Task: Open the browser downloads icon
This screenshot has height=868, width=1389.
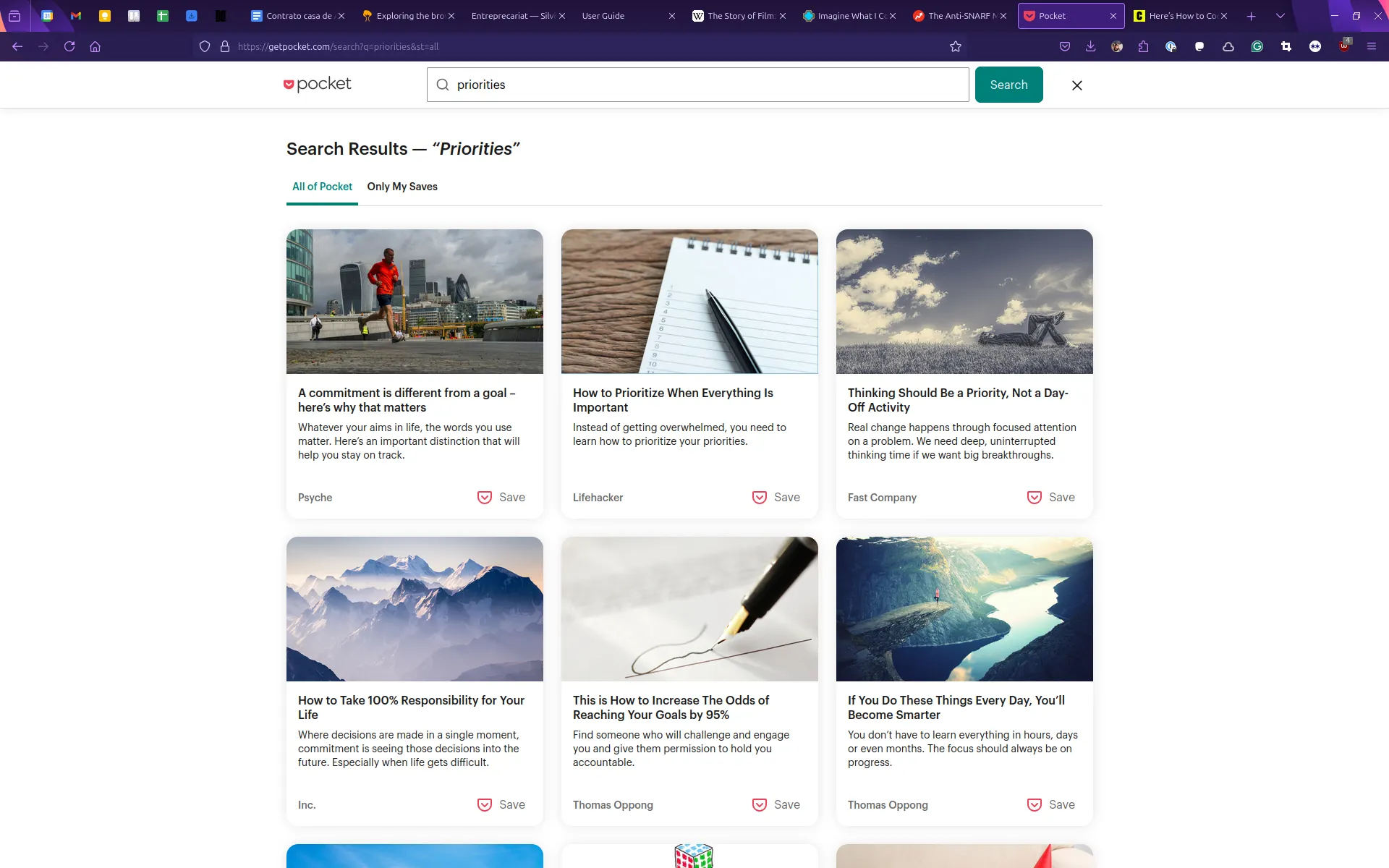Action: (1091, 46)
